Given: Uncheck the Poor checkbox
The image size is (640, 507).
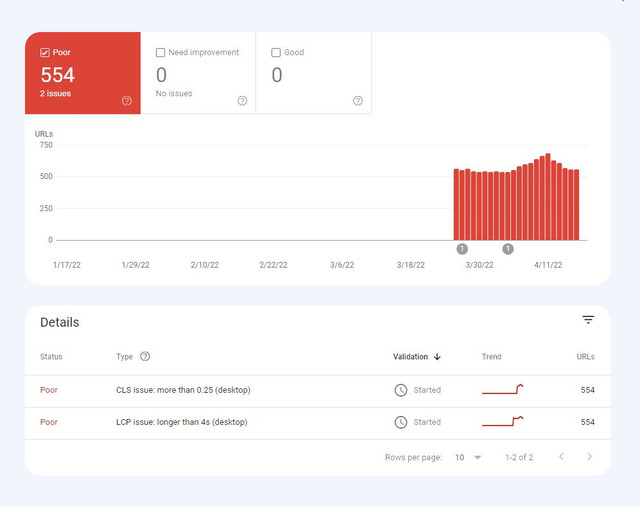Looking at the screenshot, I should (x=45, y=53).
